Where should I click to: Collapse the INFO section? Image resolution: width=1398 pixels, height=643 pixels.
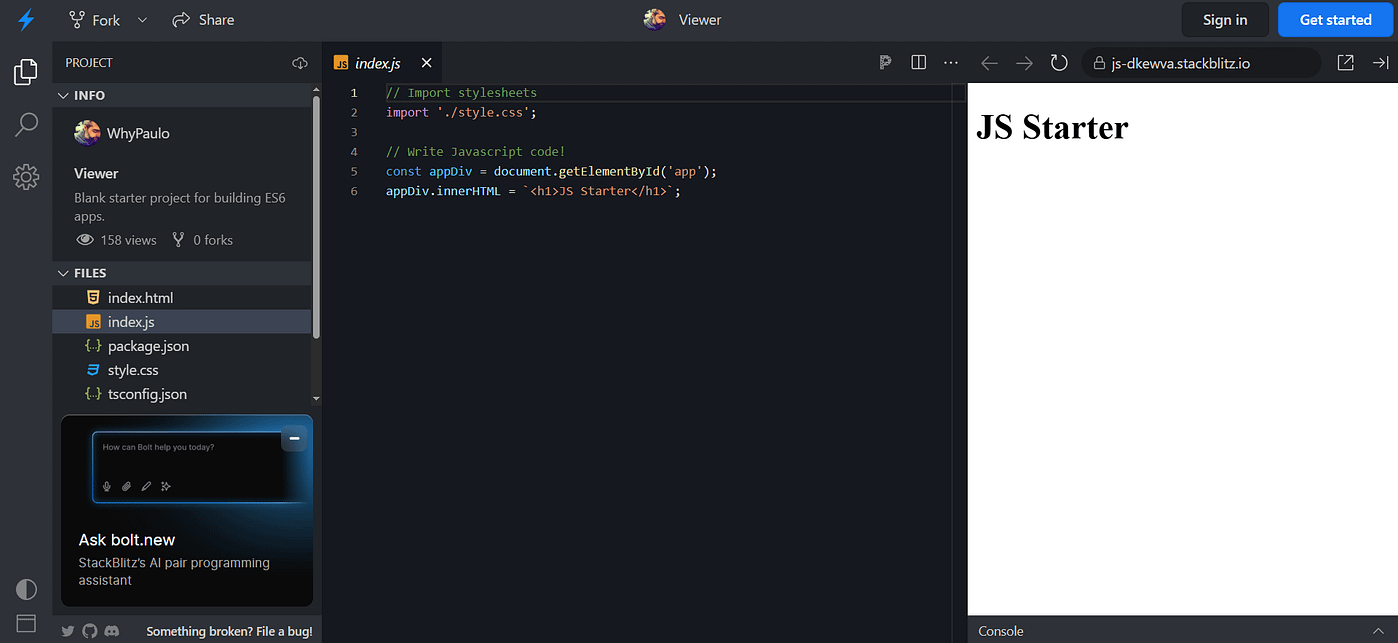64,95
